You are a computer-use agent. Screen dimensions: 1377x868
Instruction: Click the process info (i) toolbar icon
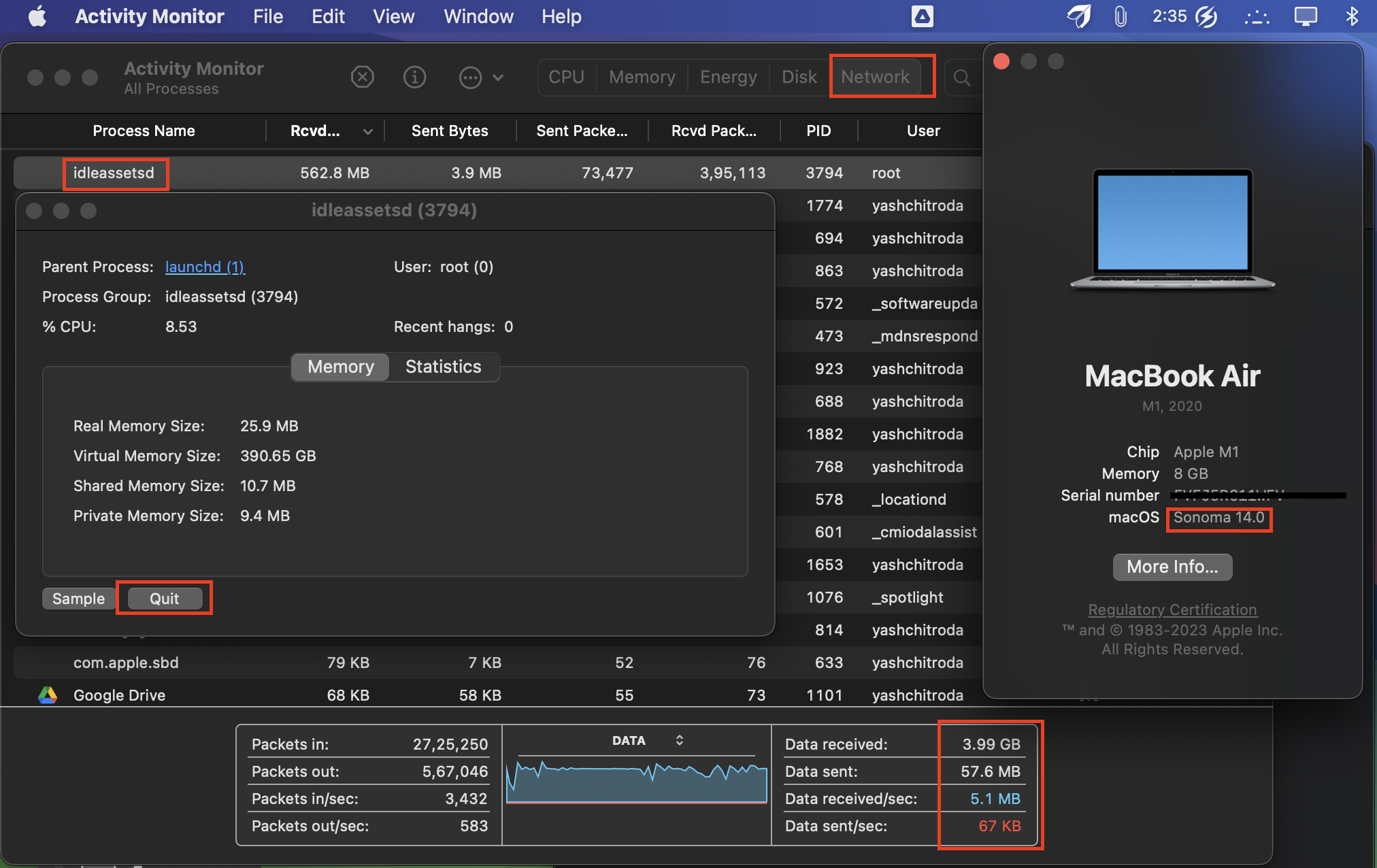tap(414, 77)
